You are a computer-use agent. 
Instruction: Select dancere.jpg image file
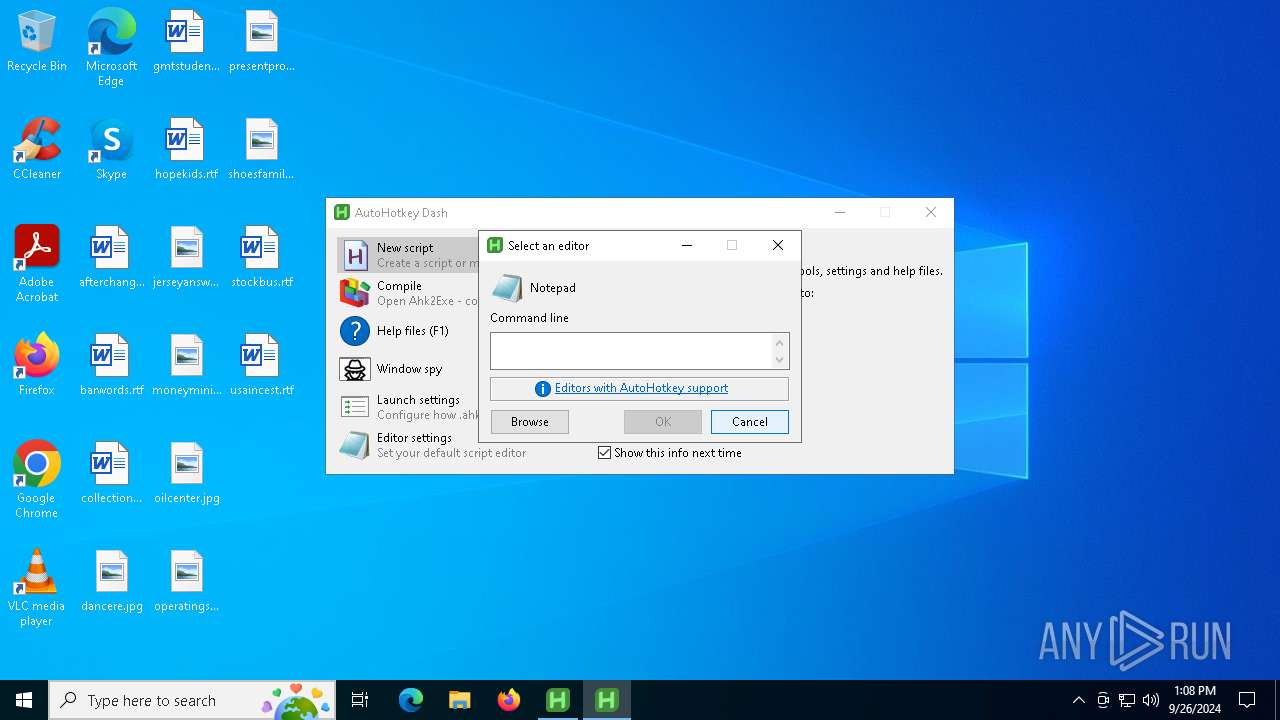click(112, 582)
